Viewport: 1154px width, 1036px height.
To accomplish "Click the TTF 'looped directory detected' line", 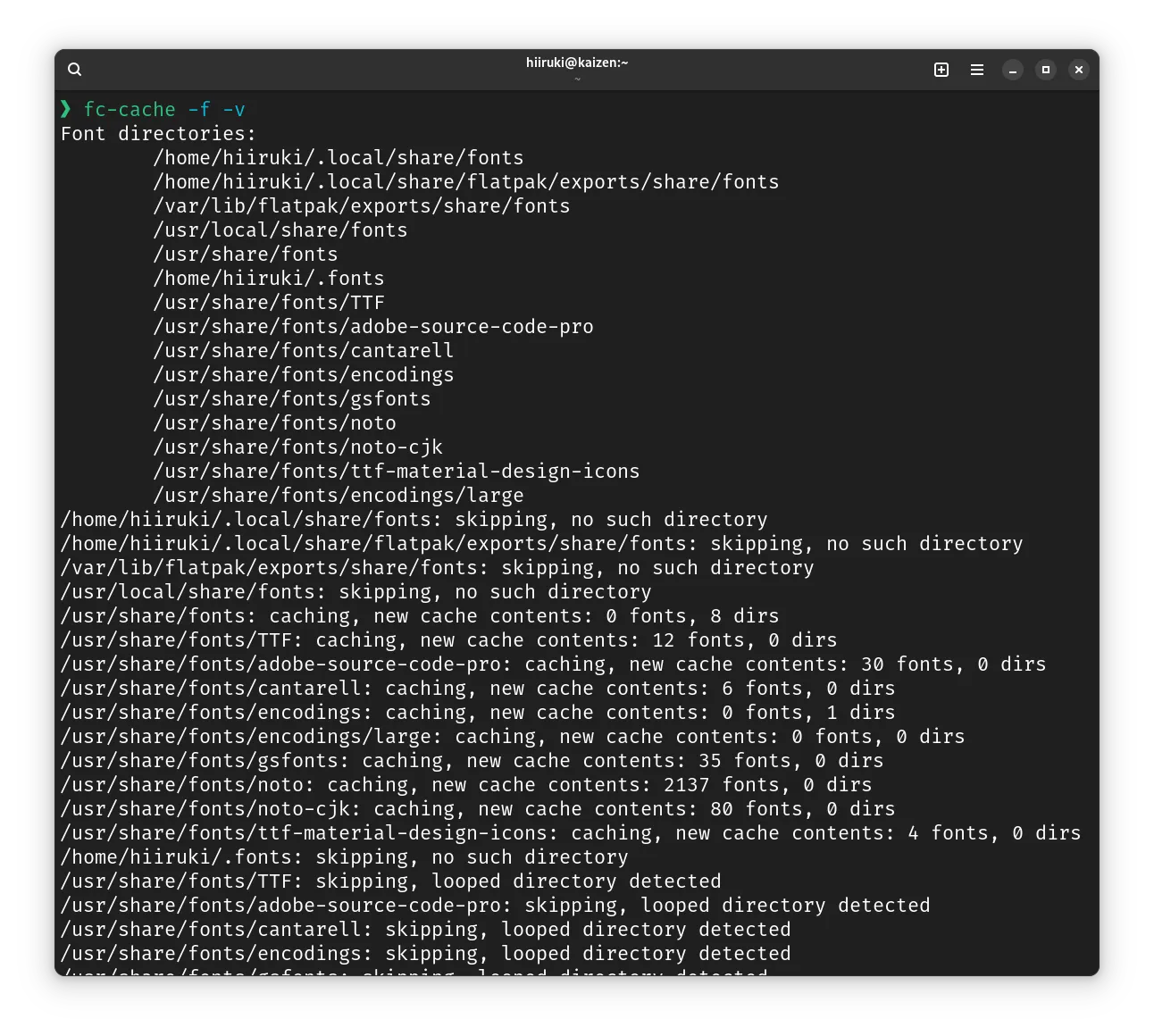I will click(x=390, y=881).
